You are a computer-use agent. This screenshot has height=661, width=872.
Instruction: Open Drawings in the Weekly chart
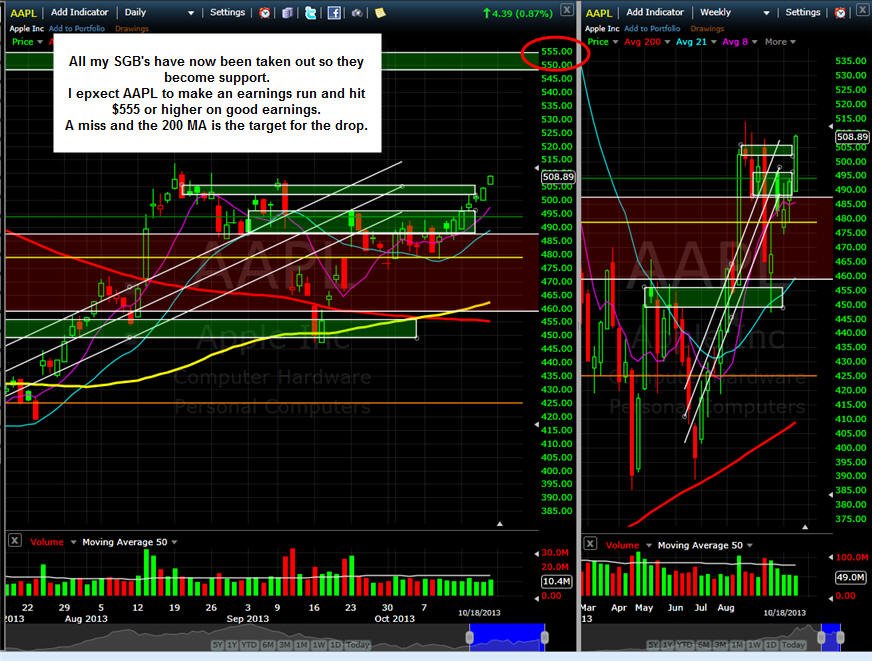(707, 28)
